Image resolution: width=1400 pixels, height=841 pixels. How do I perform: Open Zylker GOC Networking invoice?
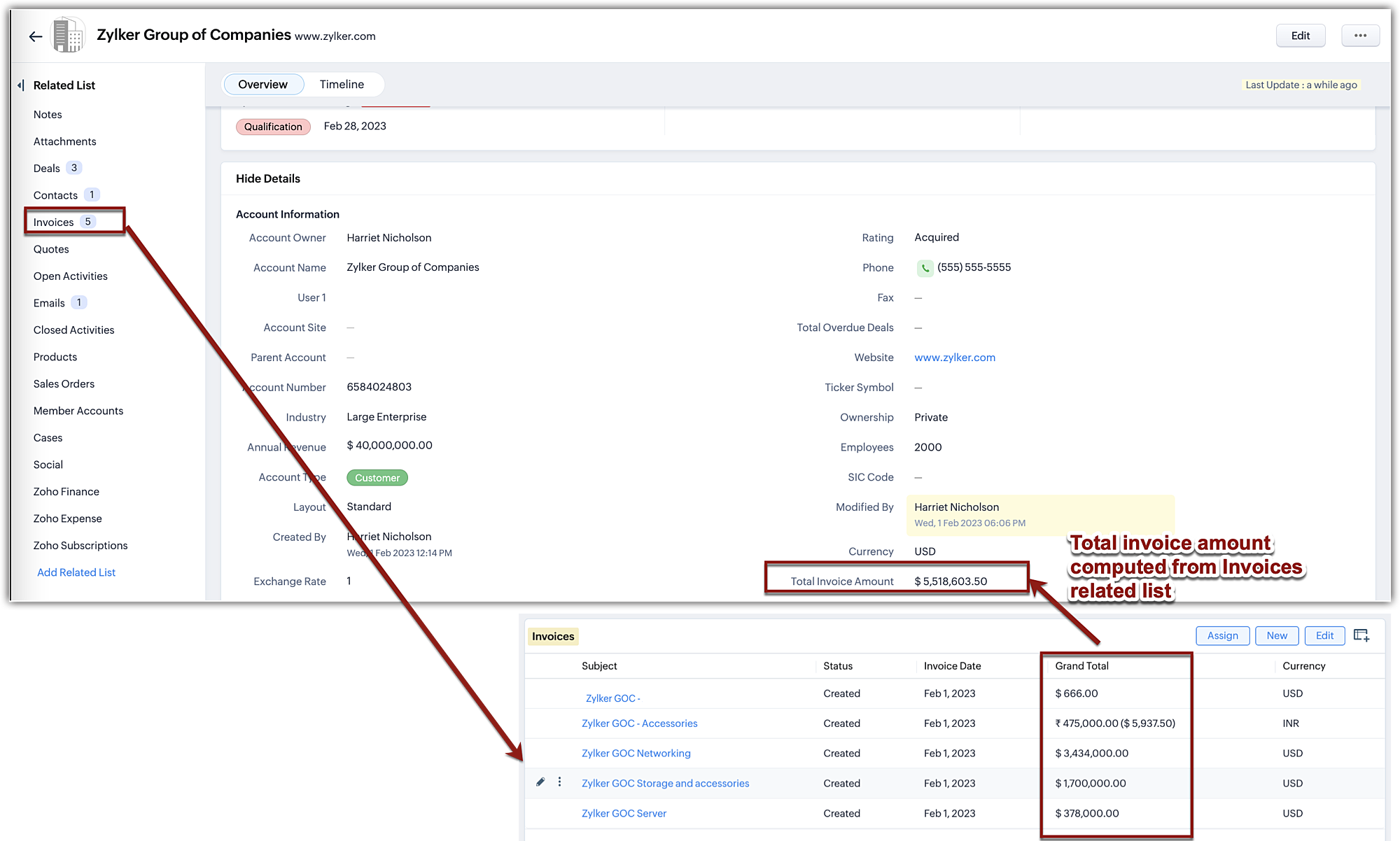point(636,754)
